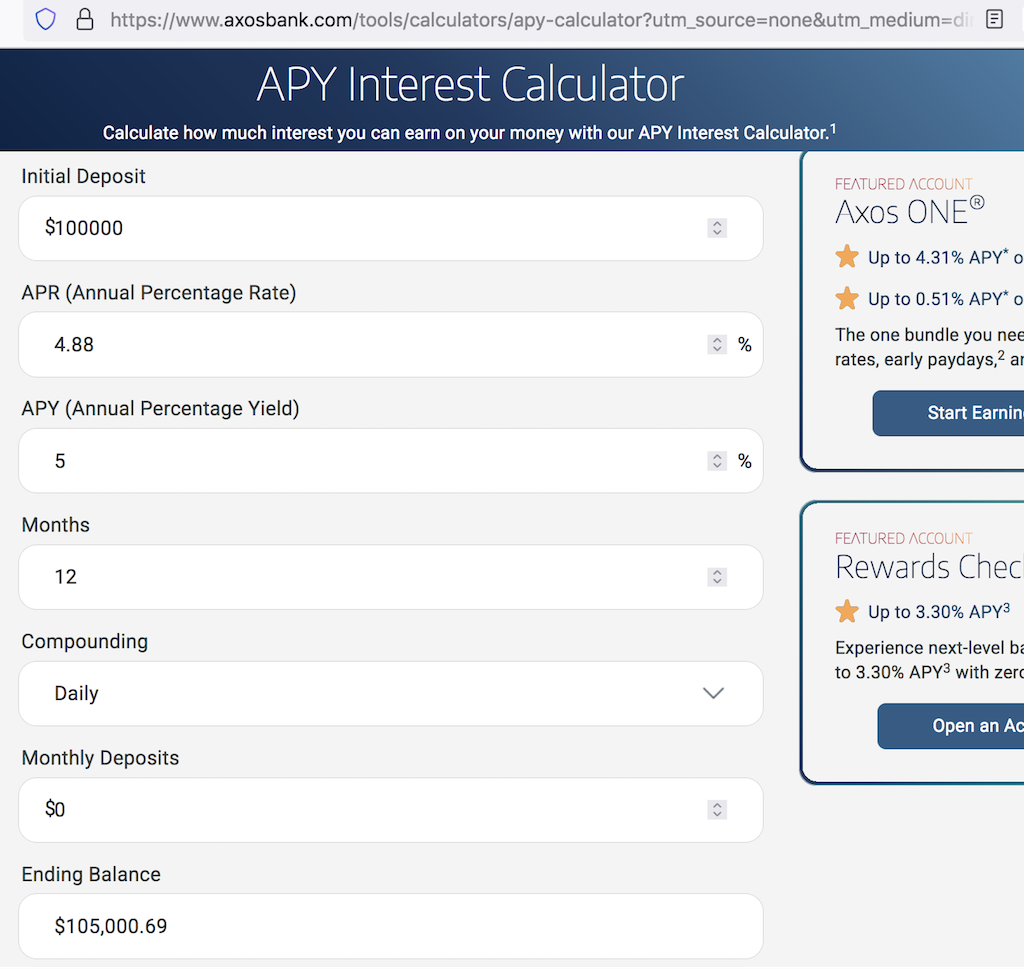Viewport: 1024px width, 969px height.
Task: Expand compounding options via the chevron
Action: (712, 692)
